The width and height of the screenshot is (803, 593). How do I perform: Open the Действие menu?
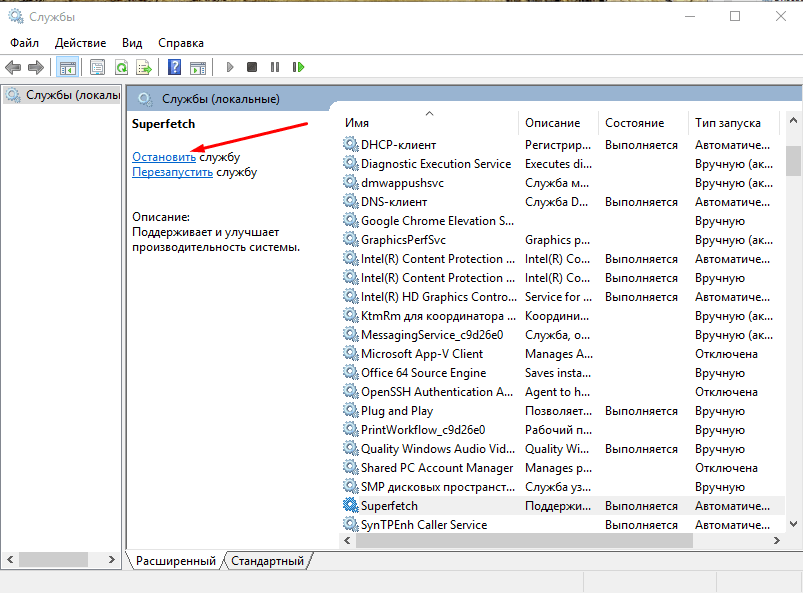pyautogui.click(x=80, y=43)
